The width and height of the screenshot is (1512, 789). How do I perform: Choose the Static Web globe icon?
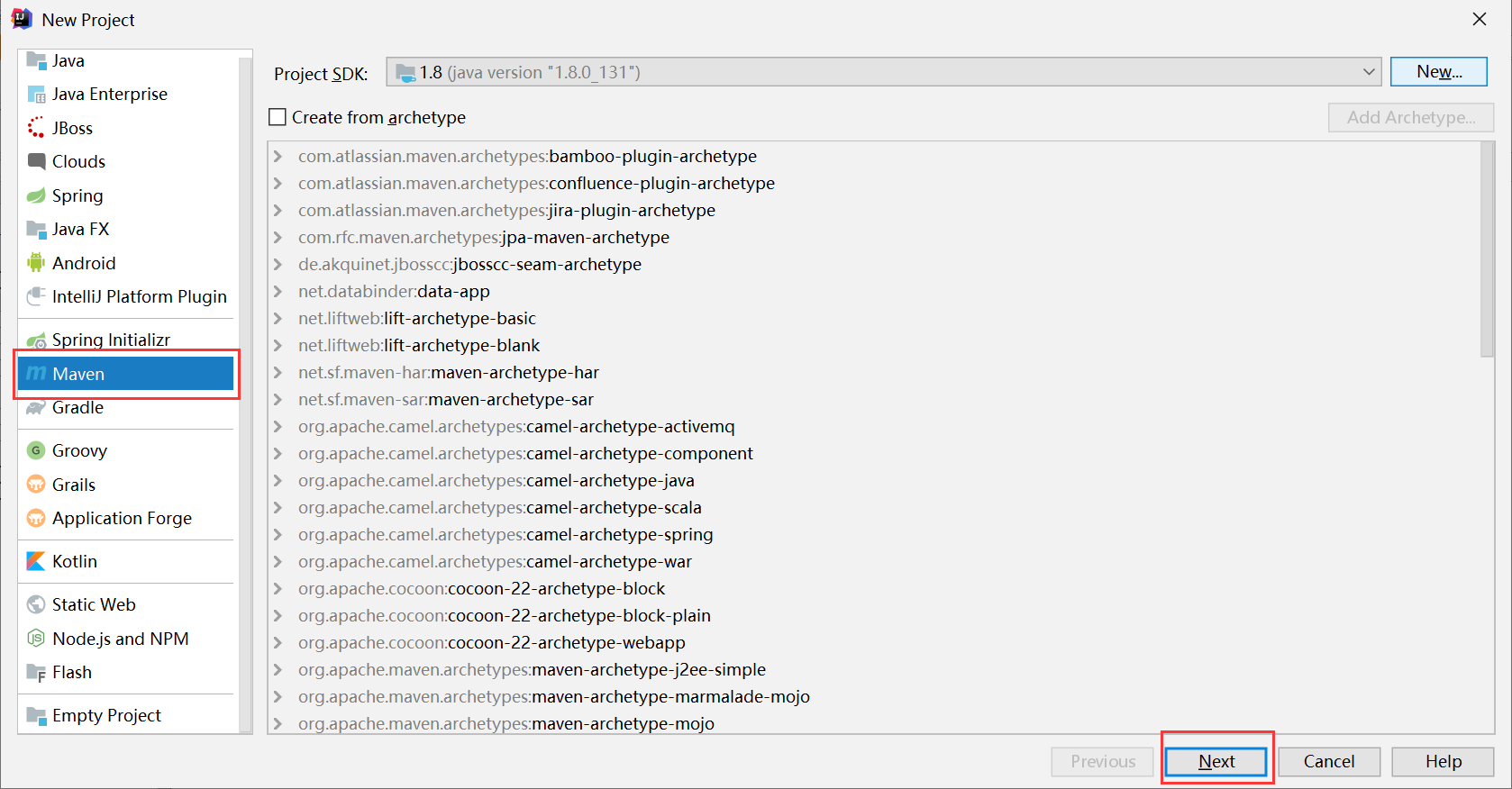tap(36, 604)
